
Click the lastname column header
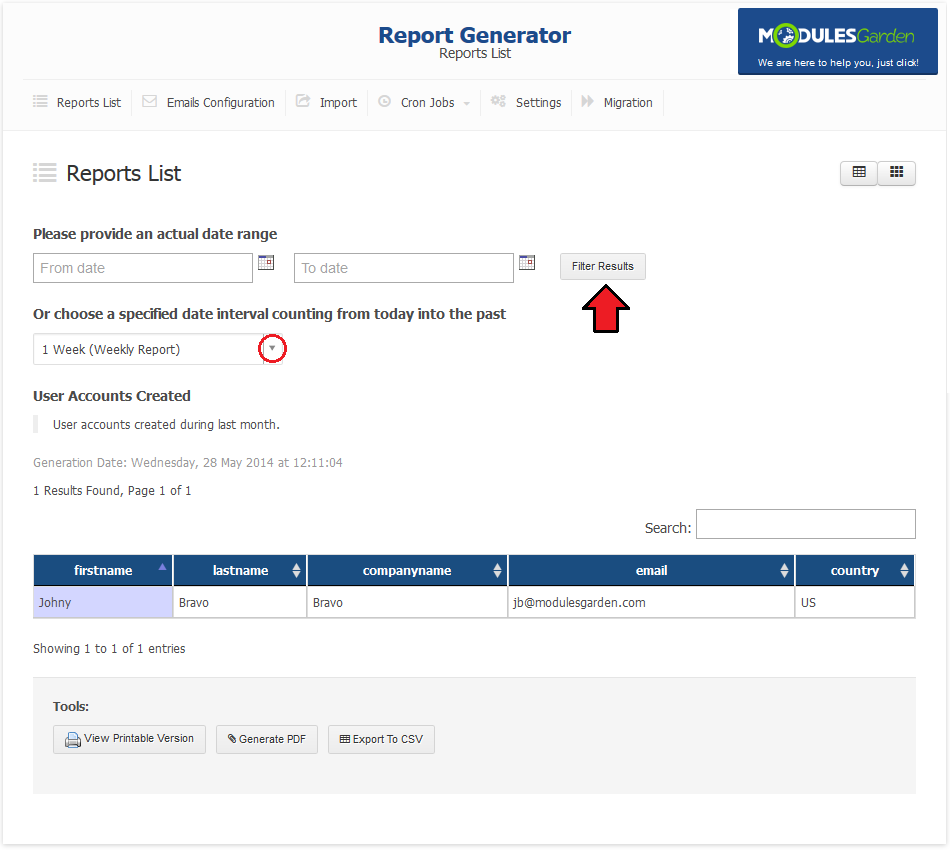(x=241, y=570)
